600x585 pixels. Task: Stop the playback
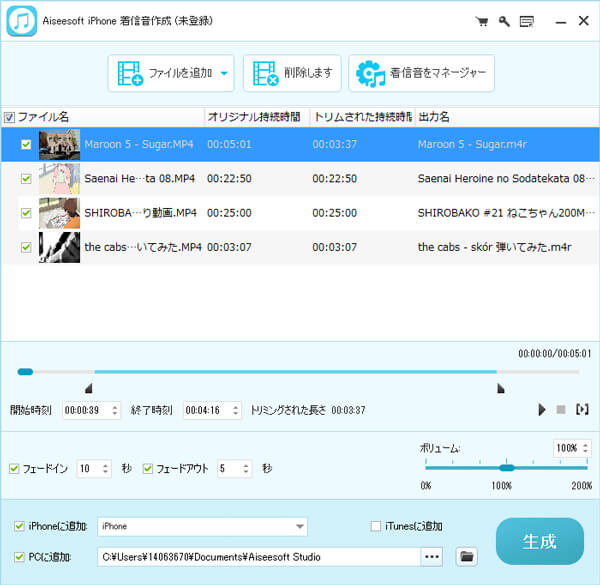point(561,410)
